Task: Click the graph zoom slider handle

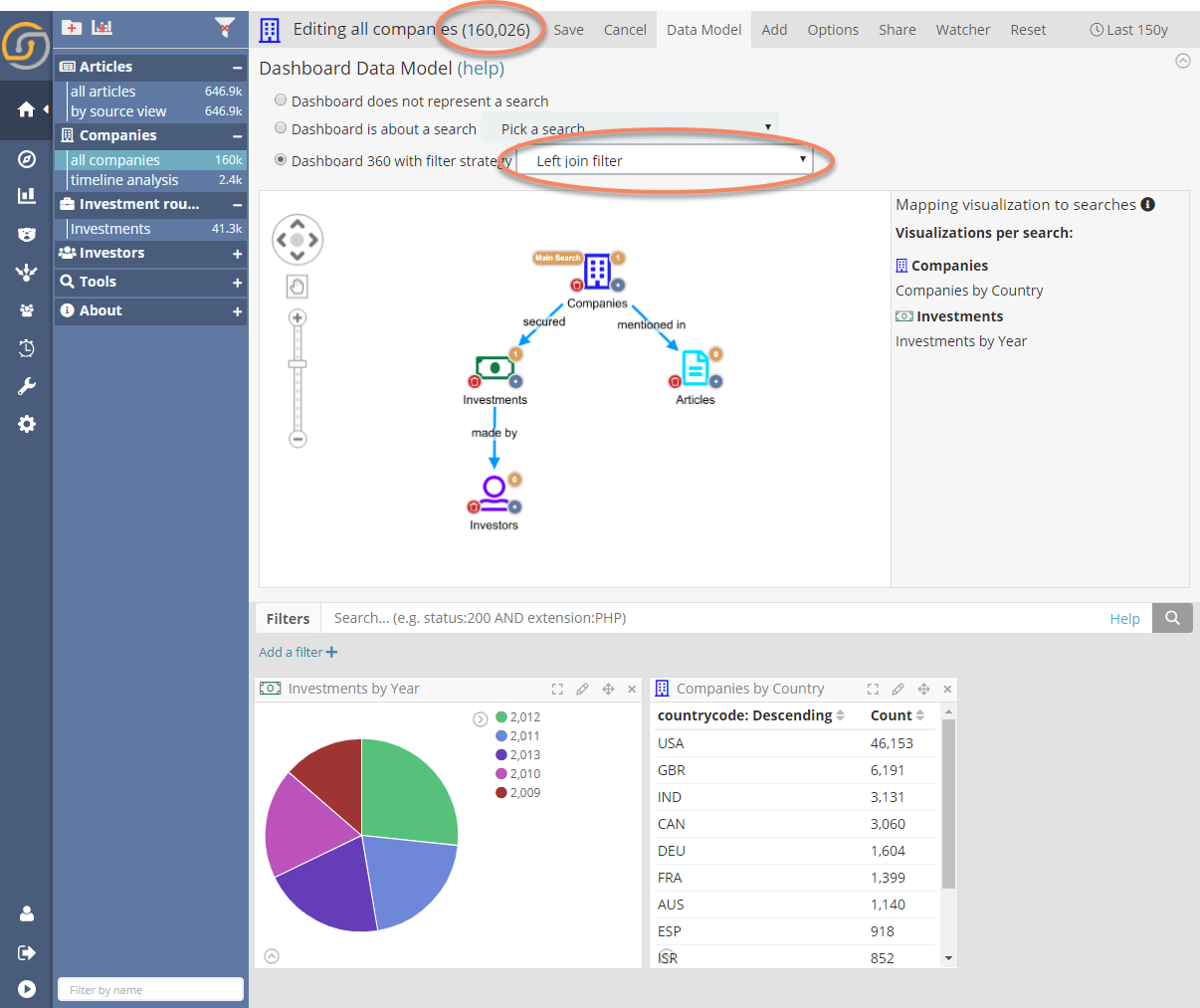Action: pyautogui.click(x=297, y=364)
